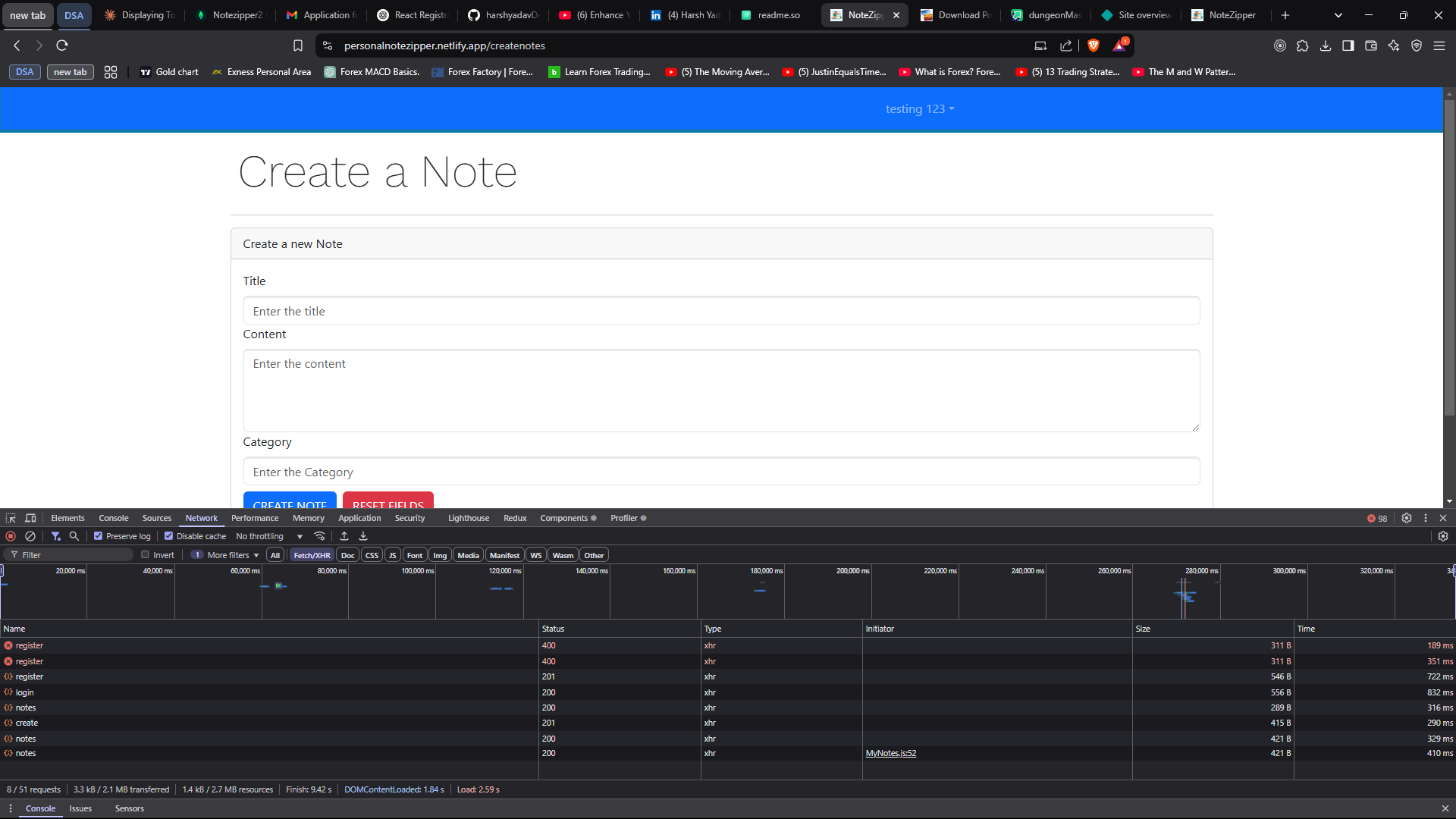Open the MyNotes.js:52 initiator link
Screen dimensions: 1456x819
pyautogui.click(x=891, y=753)
